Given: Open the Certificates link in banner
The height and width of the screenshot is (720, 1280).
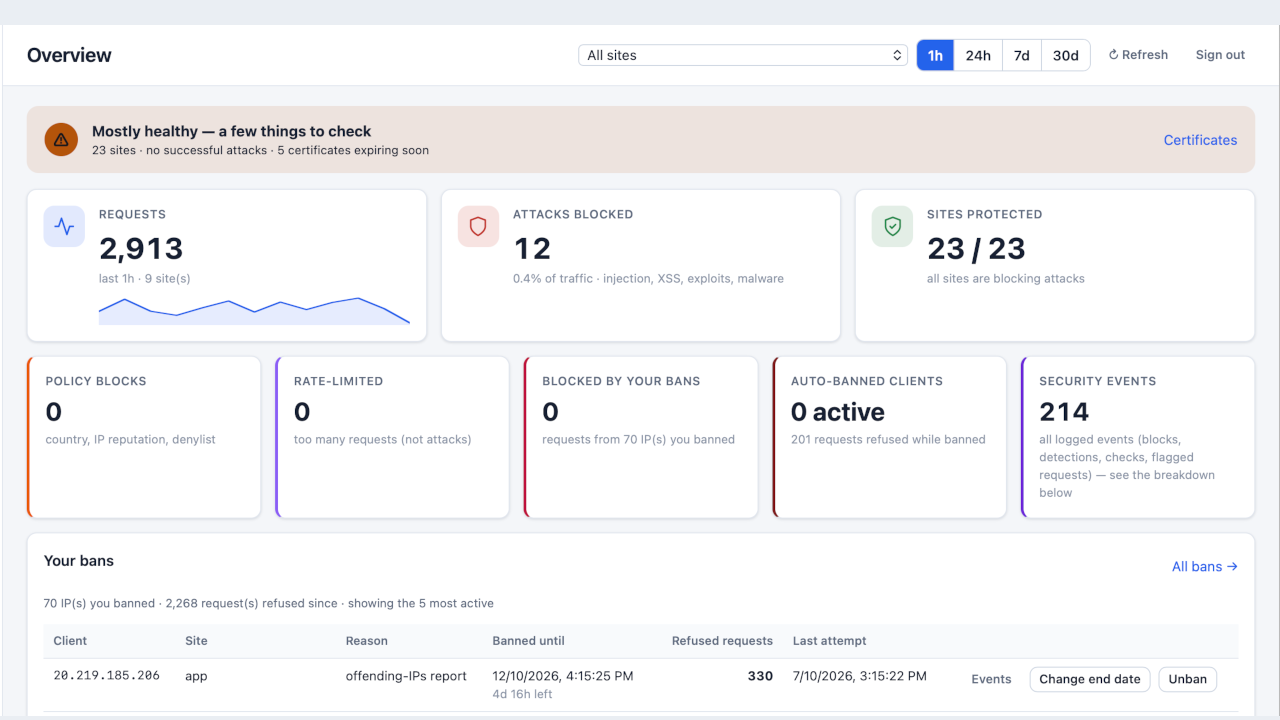Looking at the screenshot, I should 1200,140.
